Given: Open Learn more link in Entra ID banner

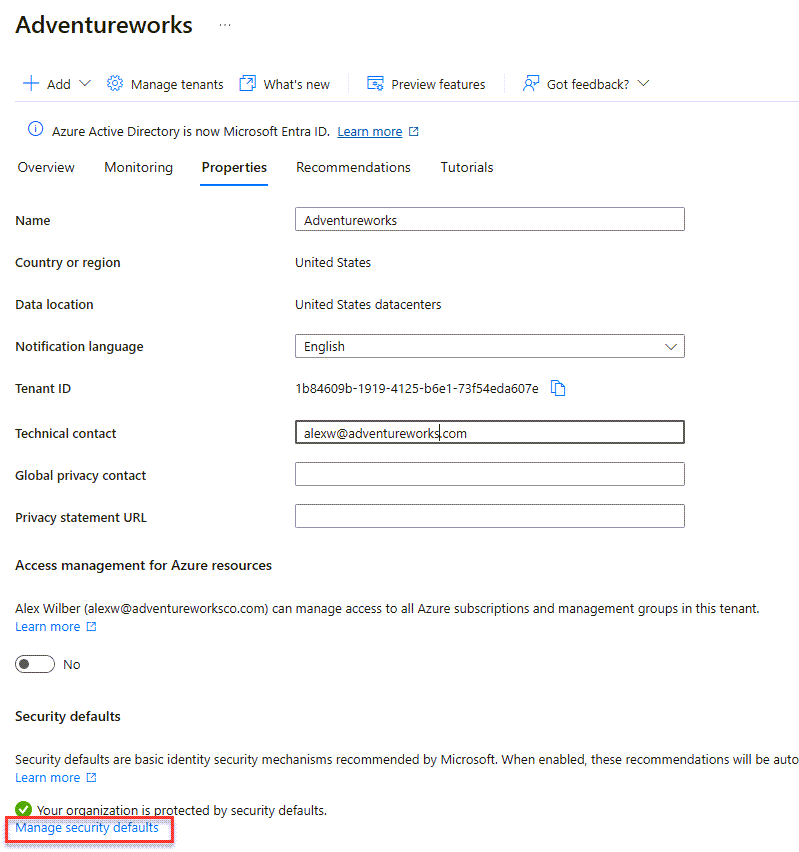Looking at the screenshot, I should (x=370, y=131).
